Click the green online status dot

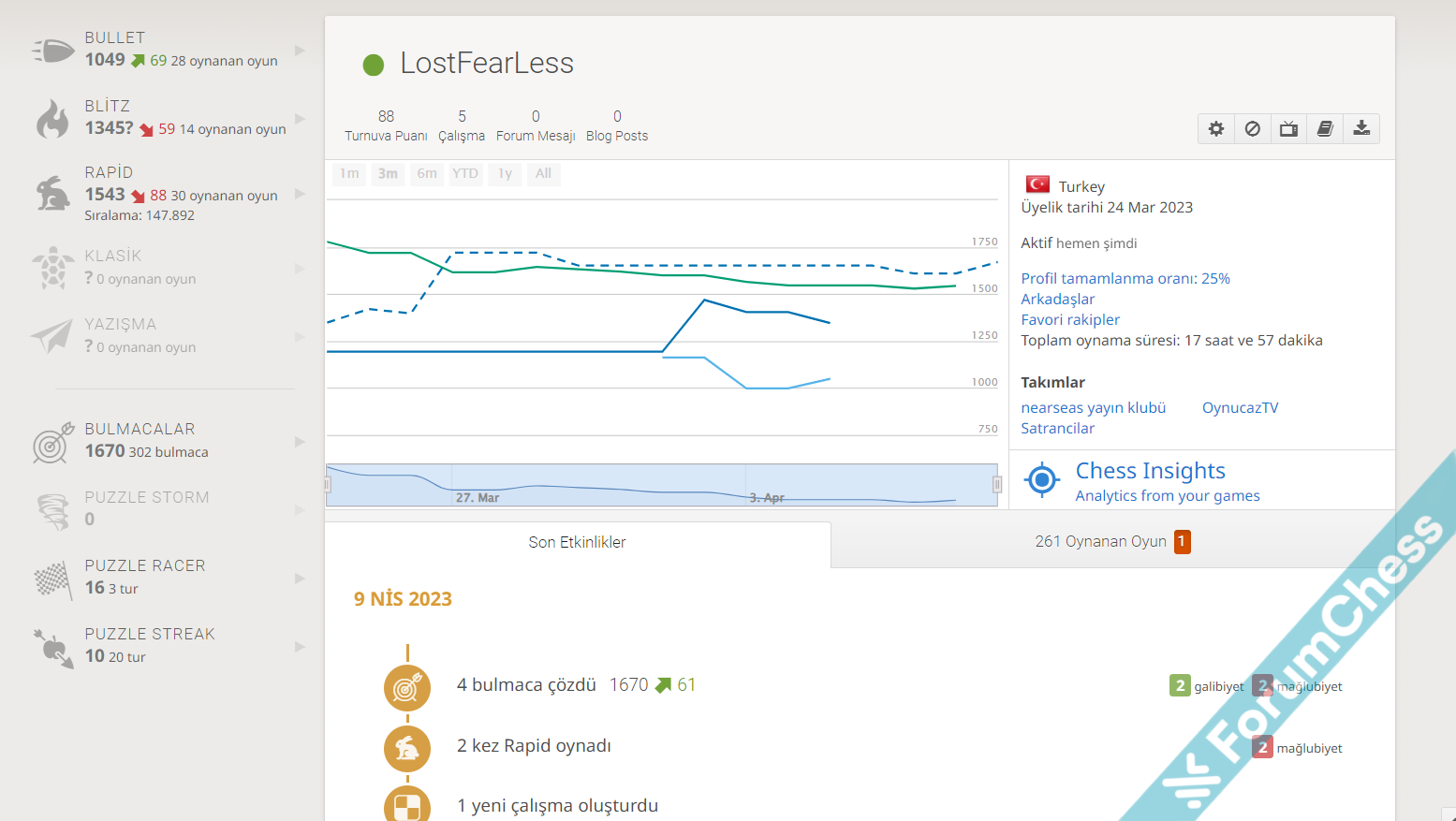tap(374, 65)
